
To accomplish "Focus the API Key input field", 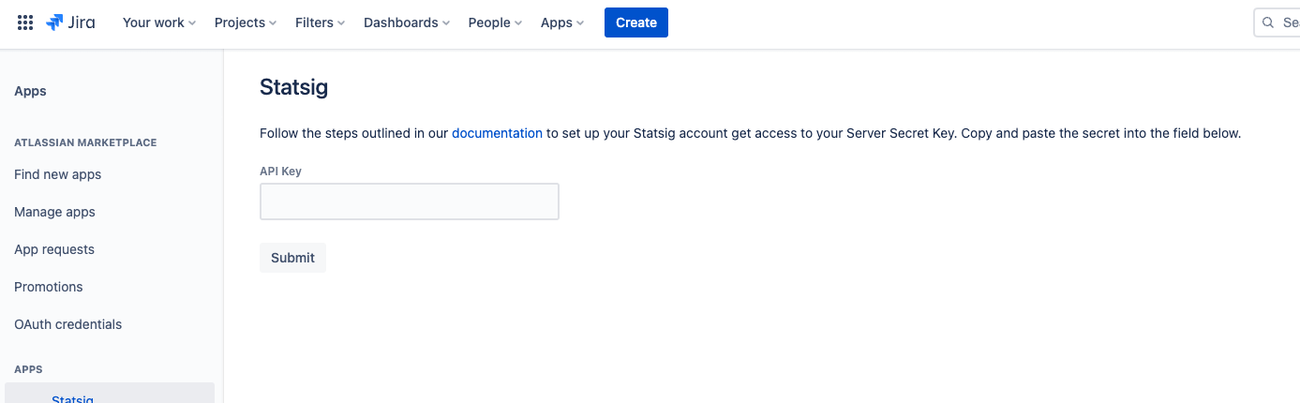I will (409, 201).
